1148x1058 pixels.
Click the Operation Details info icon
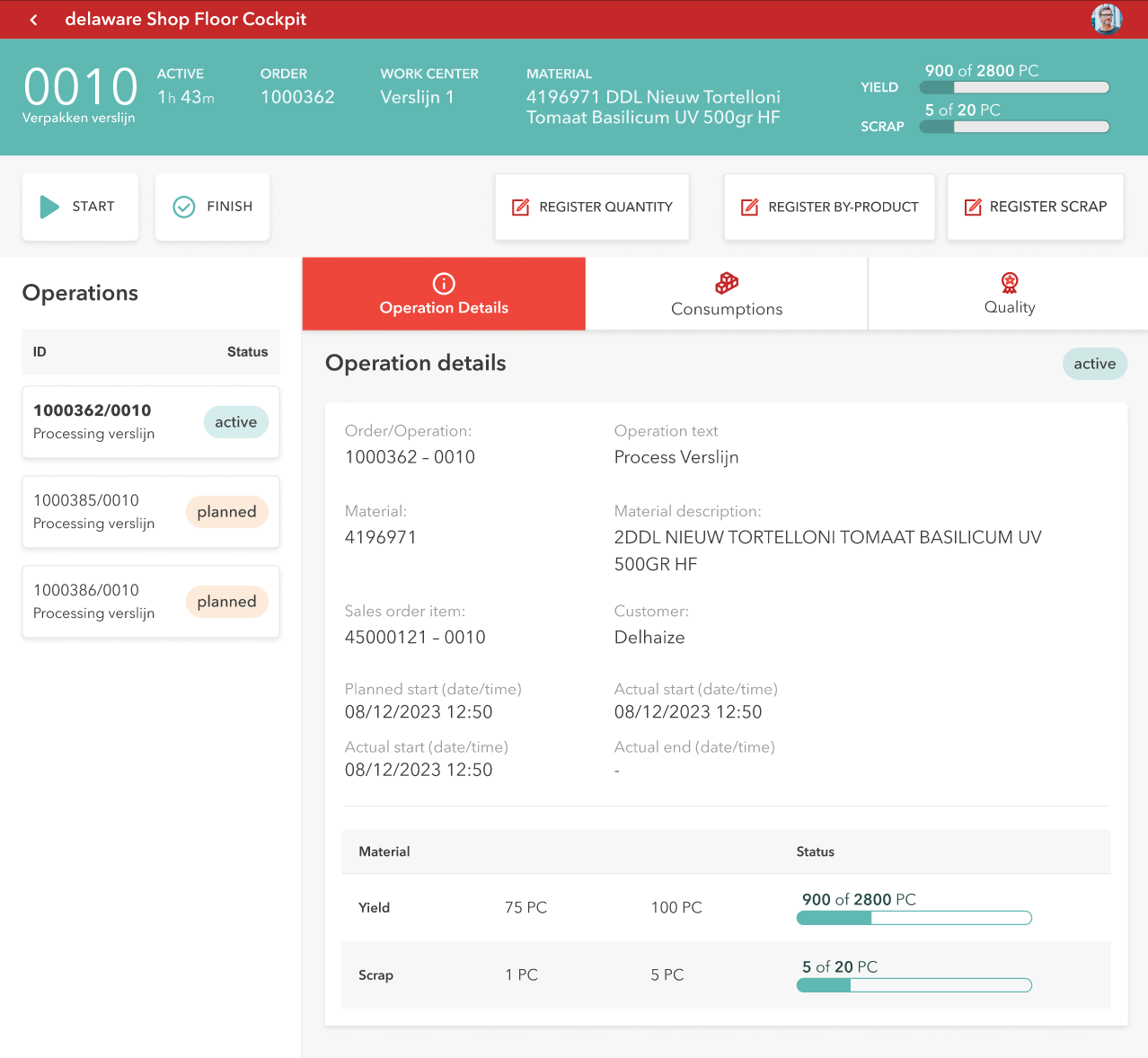coord(444,284)
